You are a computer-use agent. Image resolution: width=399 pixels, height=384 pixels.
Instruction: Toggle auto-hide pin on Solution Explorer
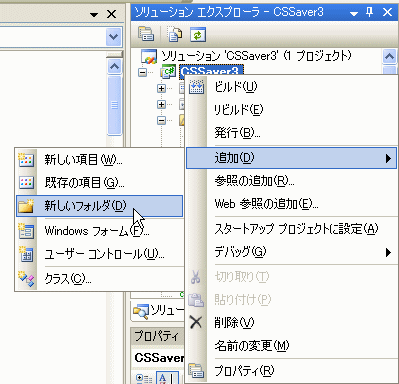pyautogui.click(x=369, y=13)
